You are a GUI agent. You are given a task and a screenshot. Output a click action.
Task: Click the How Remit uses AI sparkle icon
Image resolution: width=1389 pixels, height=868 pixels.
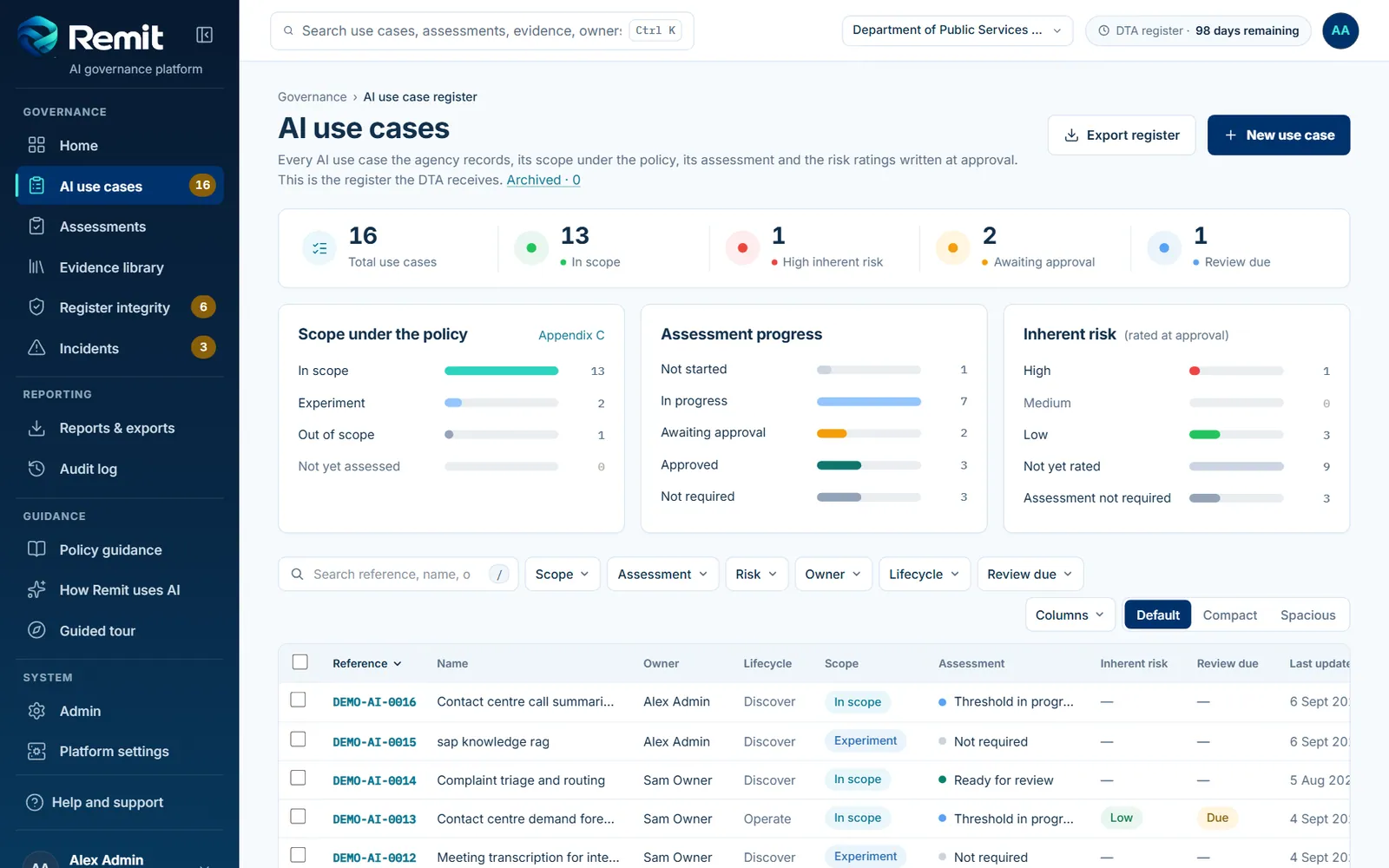[36, 589]
